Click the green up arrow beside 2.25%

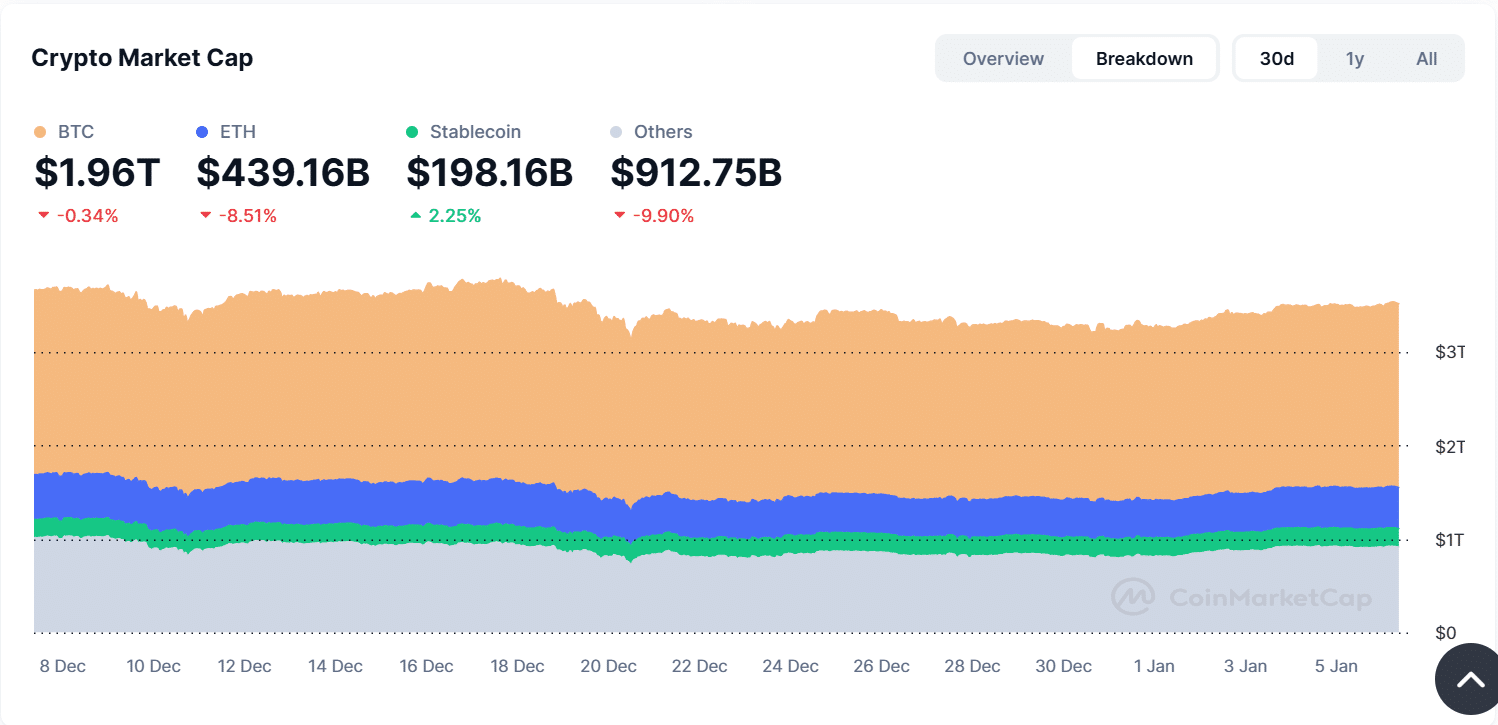pos(417,215)
